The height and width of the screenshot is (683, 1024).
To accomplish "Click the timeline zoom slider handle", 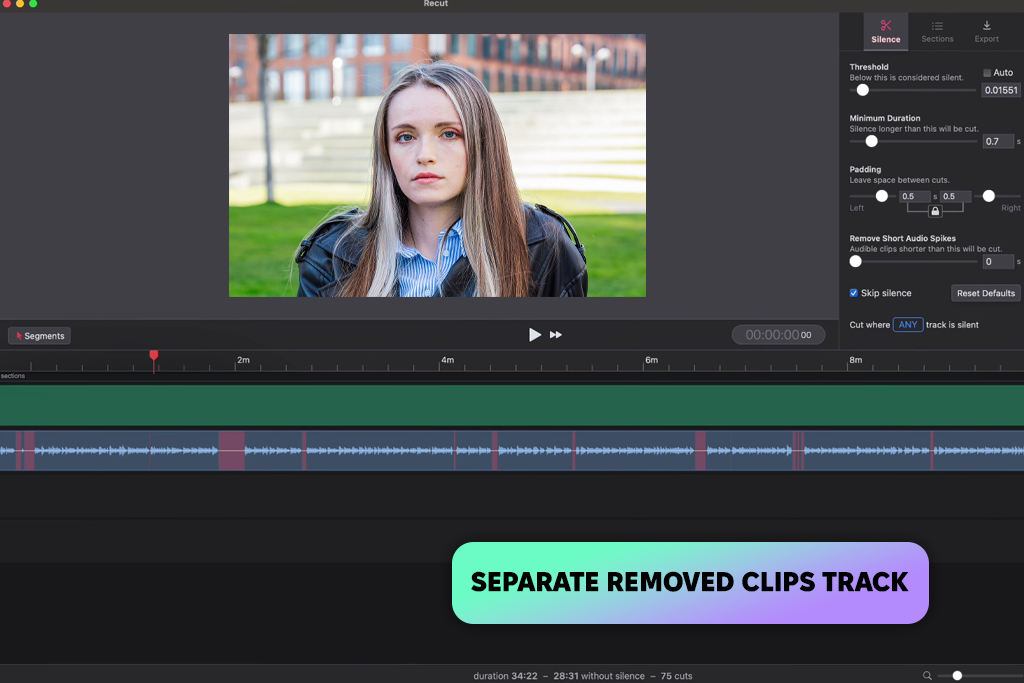I will tap(957, 675).
